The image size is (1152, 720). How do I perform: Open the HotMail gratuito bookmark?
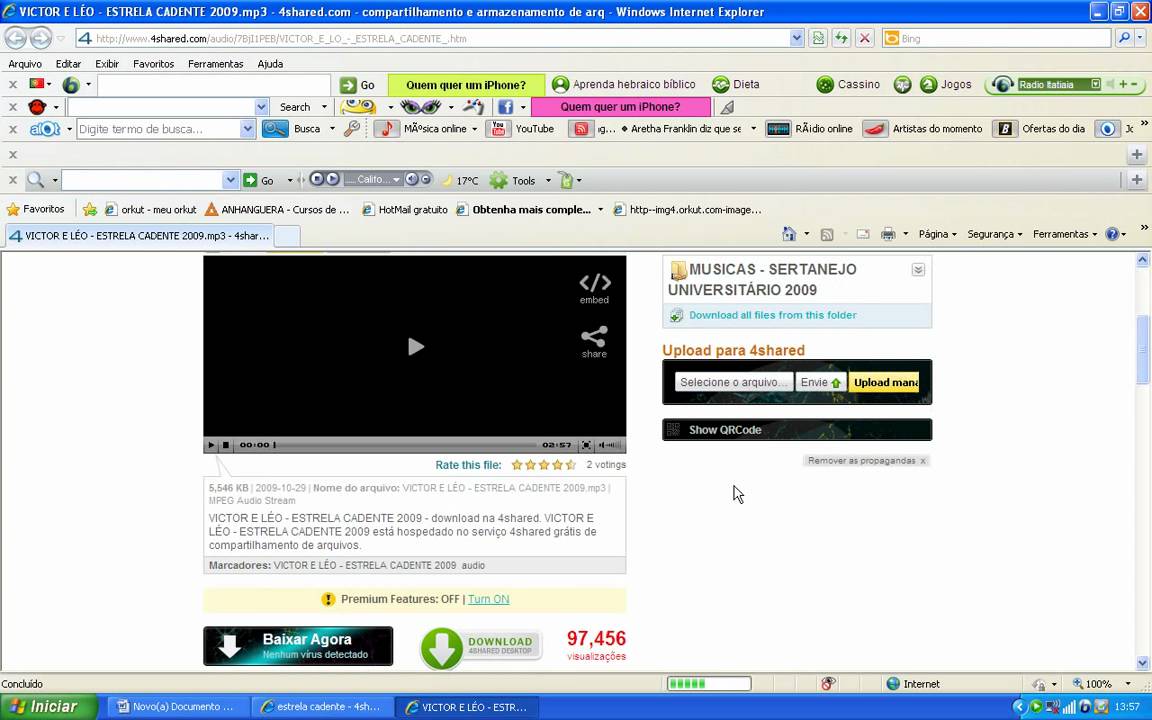tap(405, 209)
